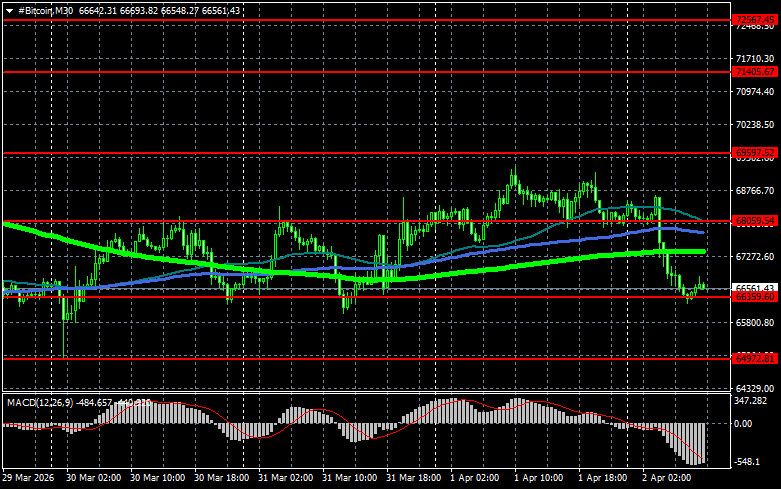Image resolution: width=781 pixels, height=489 pixels.
Task: Click the 1 Apr 18:00 time label
Action: (x=603, y=478)
